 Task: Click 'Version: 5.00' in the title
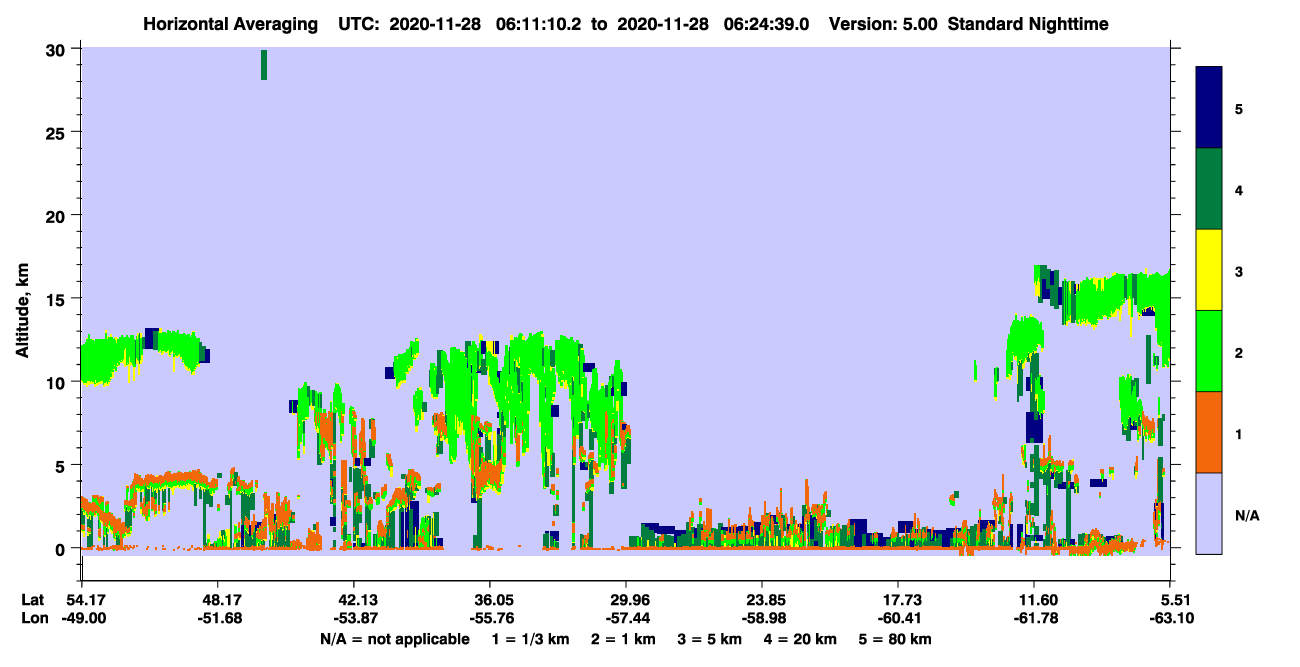(x=881, y=24)
